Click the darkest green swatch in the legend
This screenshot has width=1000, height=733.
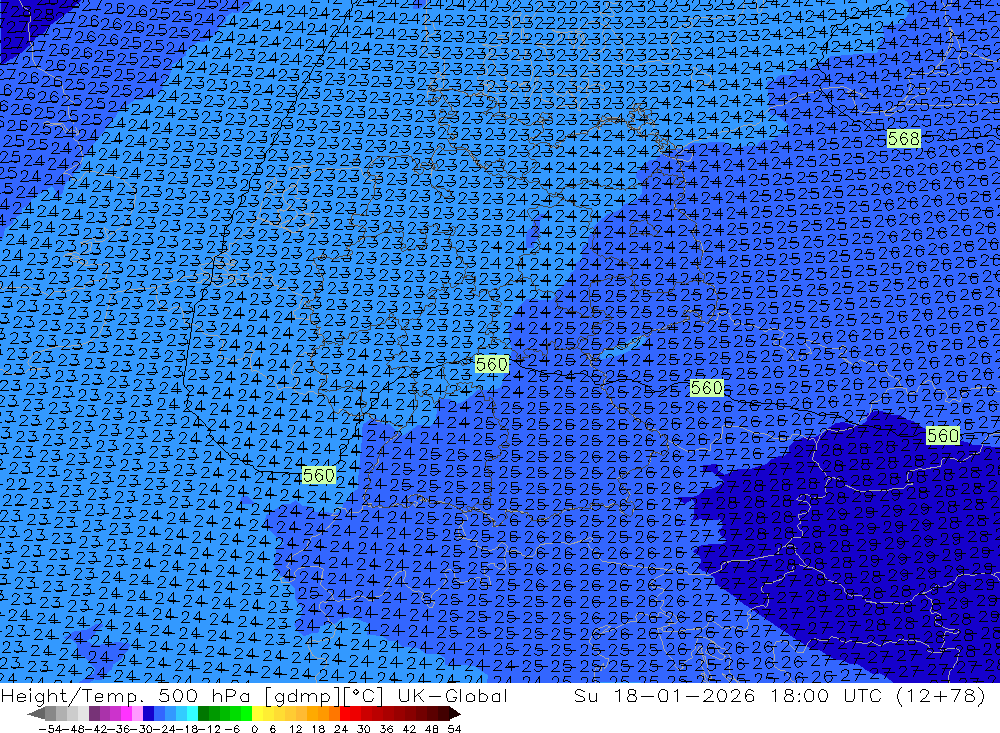203,713
